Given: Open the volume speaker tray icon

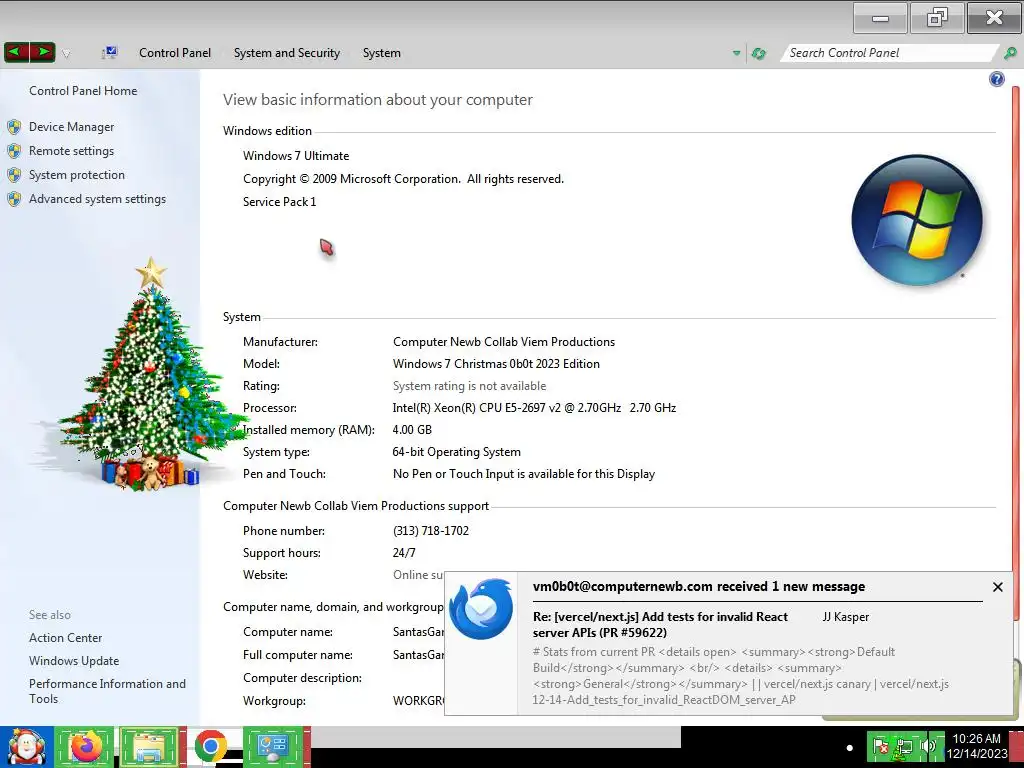Looking at the screenshot, I should tap(928, 746).
